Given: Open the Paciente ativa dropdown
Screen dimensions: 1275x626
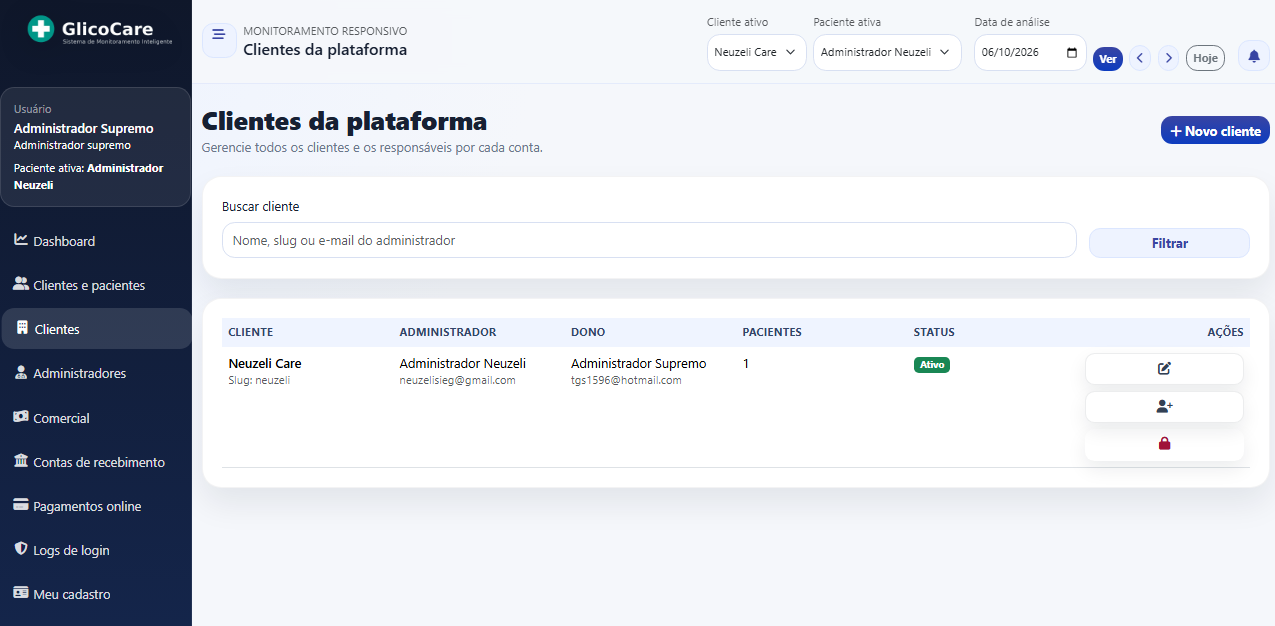Looking at the screenshot, I should click(x=887, y=53).
